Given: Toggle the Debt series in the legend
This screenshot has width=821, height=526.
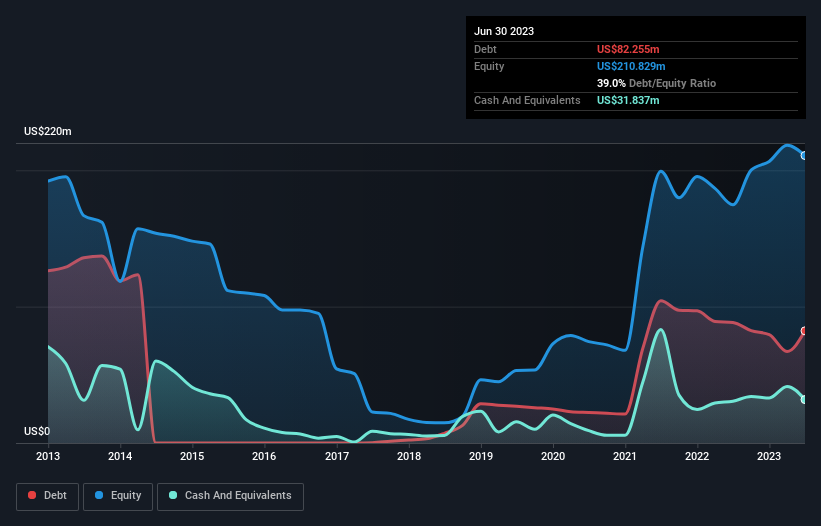Looking at the screenshot, I should click(47, 496).
